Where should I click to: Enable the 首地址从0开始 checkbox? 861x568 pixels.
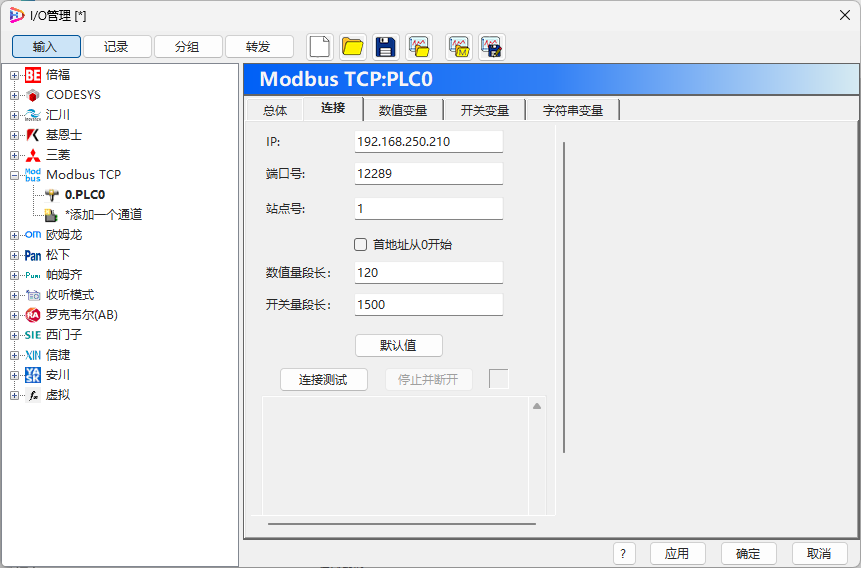(x=360, y=244)
